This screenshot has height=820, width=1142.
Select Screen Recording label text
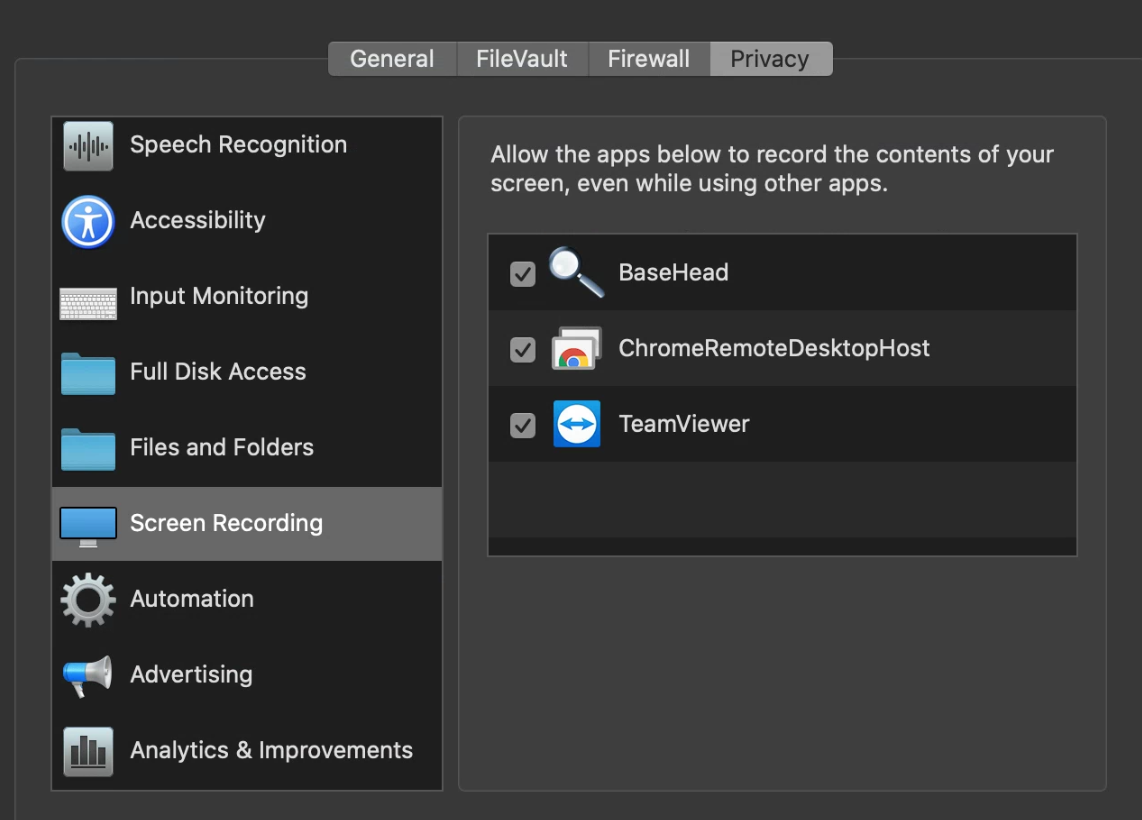pyautogui.click(x=227, y=523)
